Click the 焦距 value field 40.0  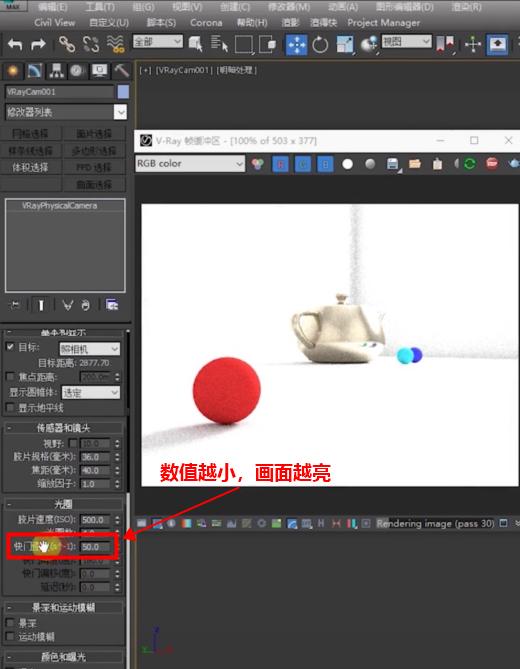click(96, 470)
